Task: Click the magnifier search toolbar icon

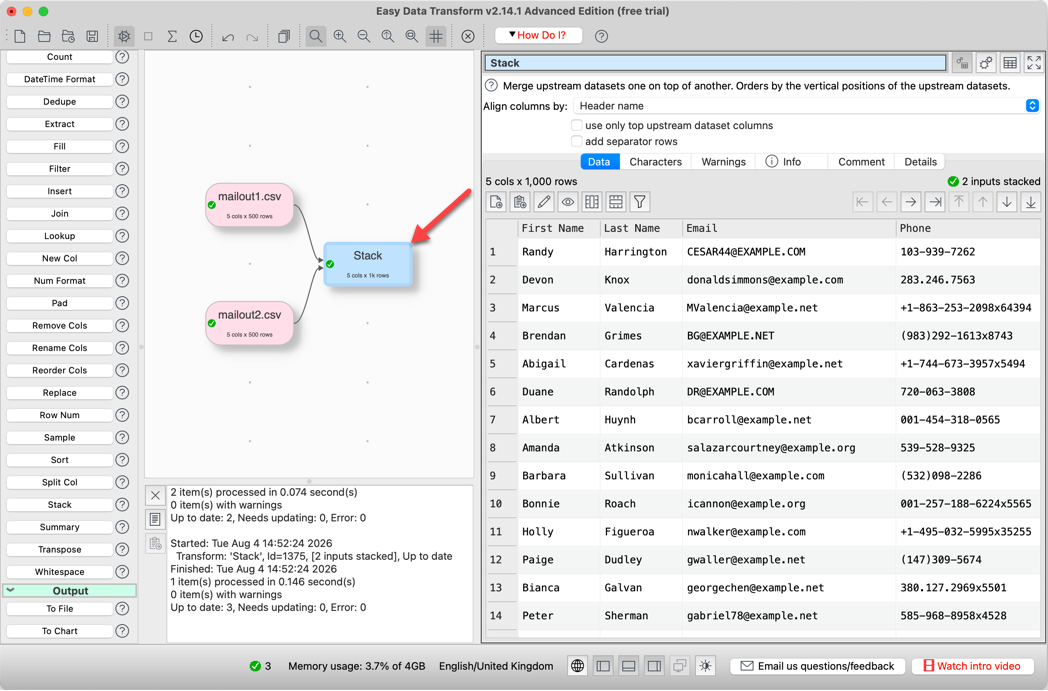Action: (315, 36)
